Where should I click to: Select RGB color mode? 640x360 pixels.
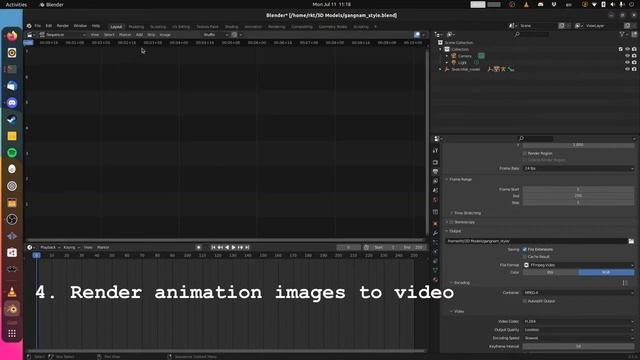pyautogui.click(x=607, y=272)
